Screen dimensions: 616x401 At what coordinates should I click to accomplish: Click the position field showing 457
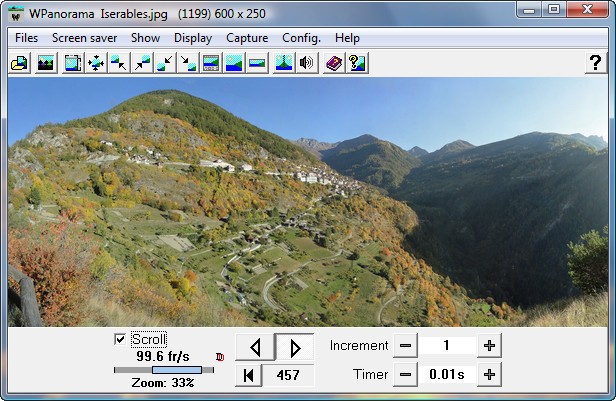click(288, 375)
